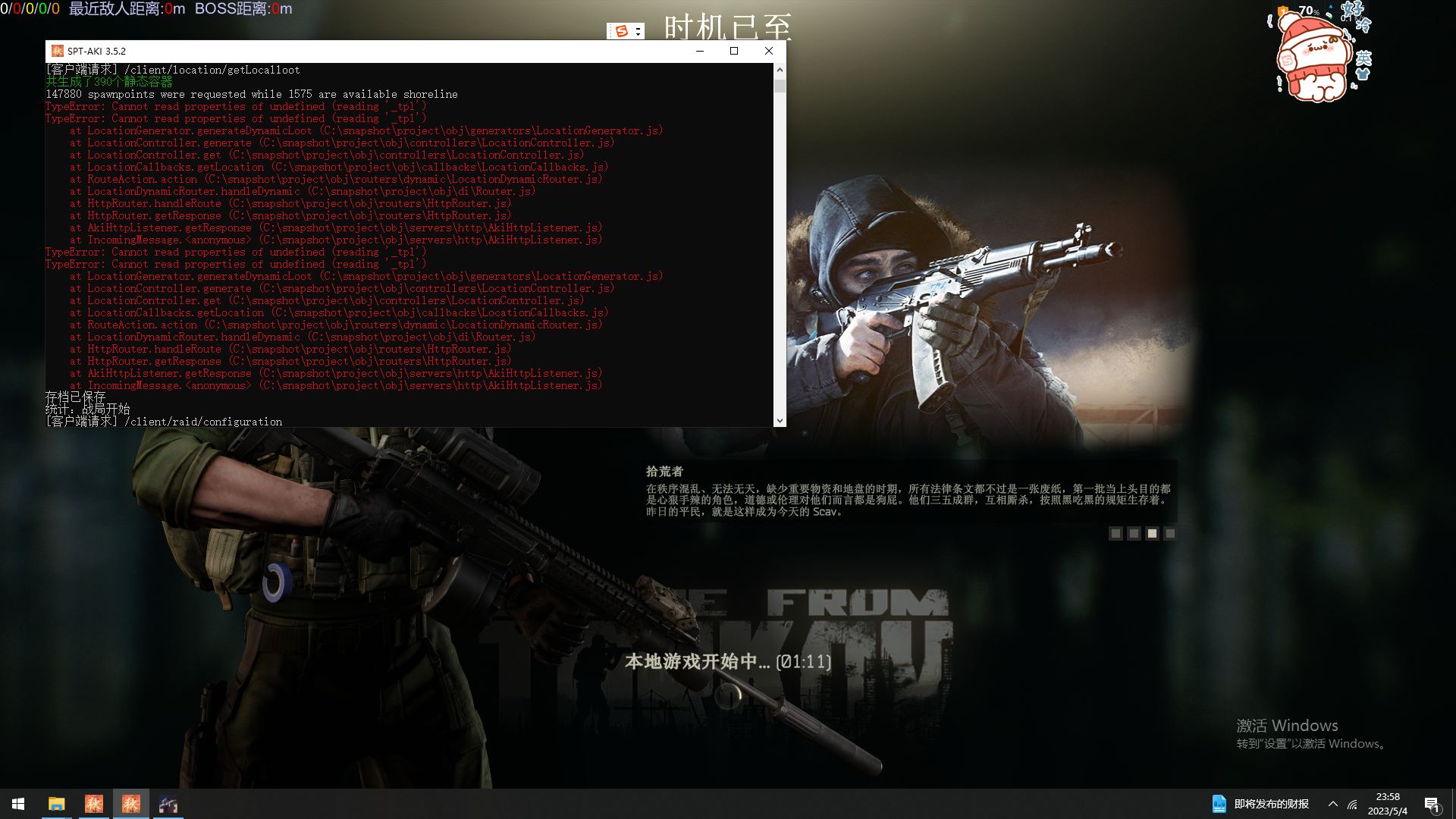The image size is (1456, 819).
Task: Click the Wi-Fi network tray icon
Action: coord(1352,805)
